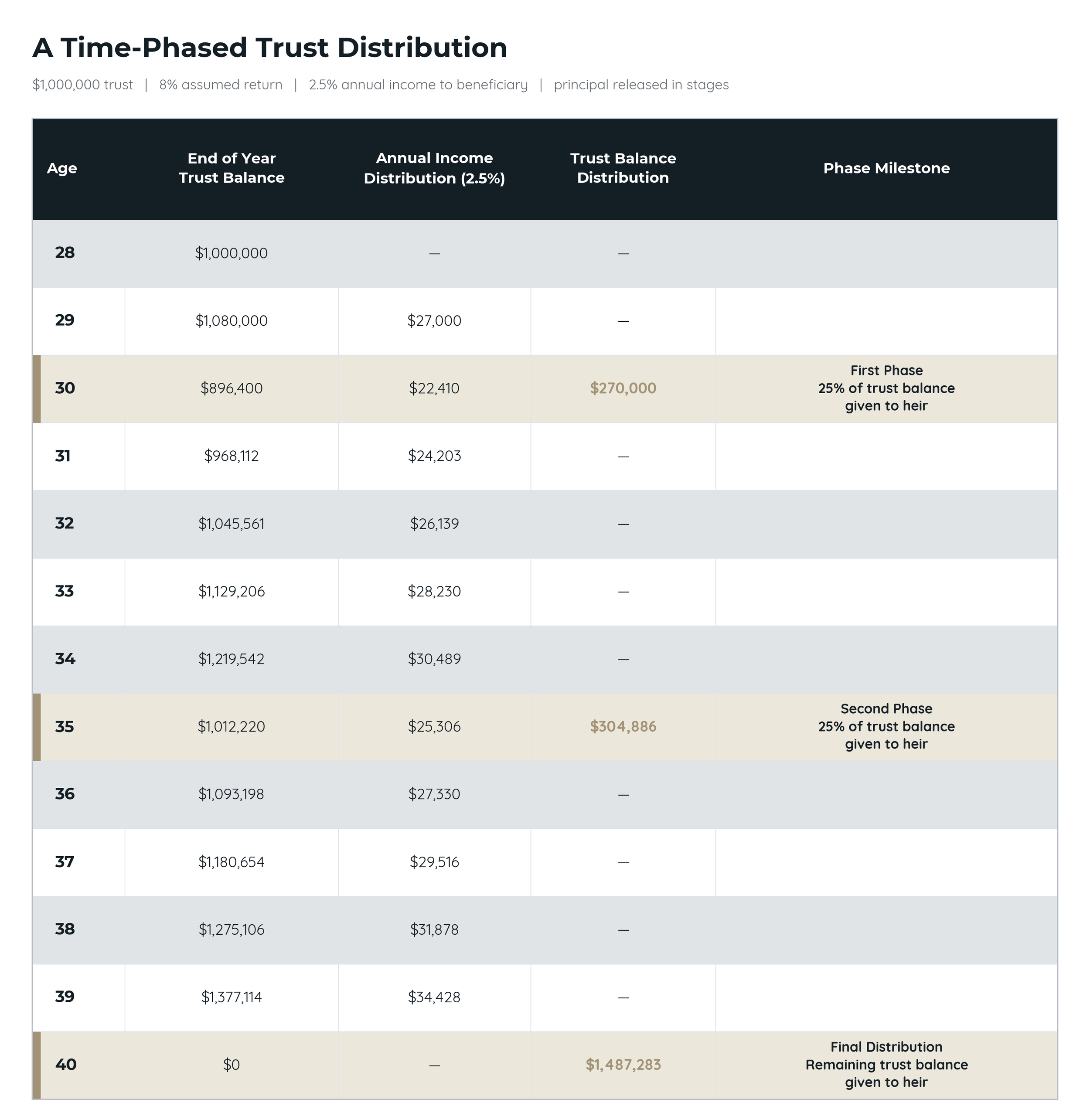Select the $0 balance at age 40
This screenshot has width=1090, height=1120.
click(x=231, y=1065)
